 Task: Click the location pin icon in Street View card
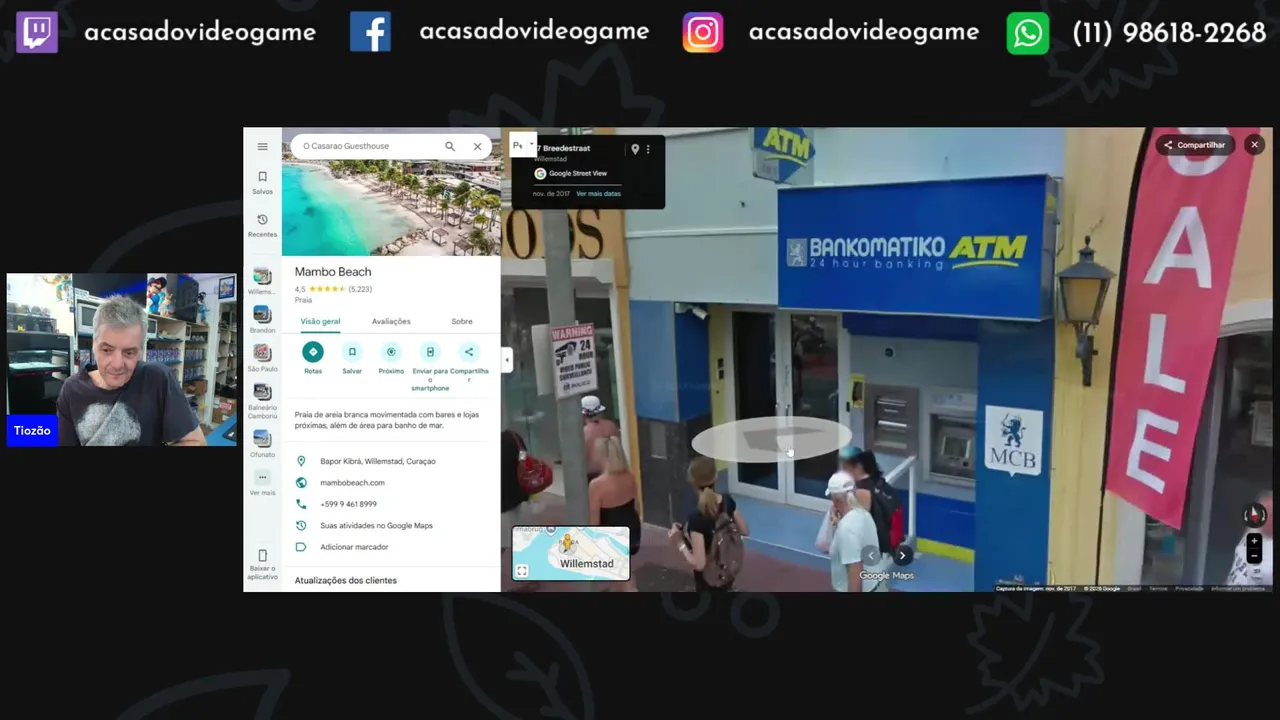pos(634,149)
